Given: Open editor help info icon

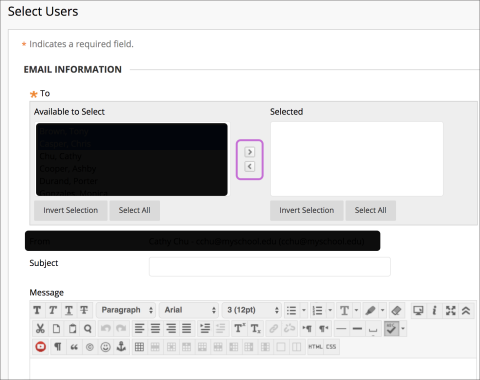Looking at the screenshot, I should point(434,311).
